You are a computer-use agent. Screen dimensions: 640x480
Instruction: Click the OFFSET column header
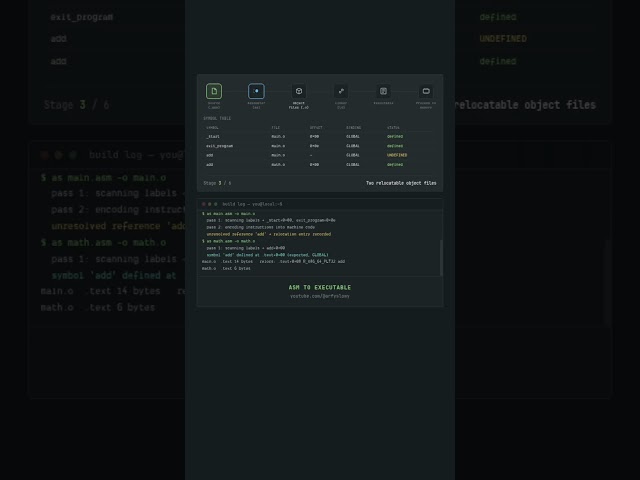tap(316, 128)
